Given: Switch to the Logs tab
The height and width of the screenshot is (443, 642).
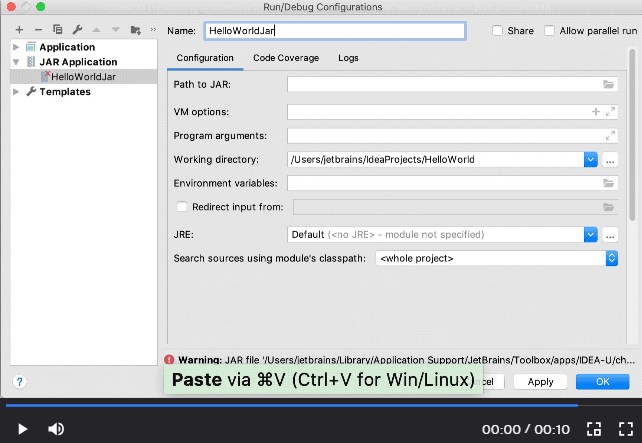Looking at the screenshot, I should (x=348, y=58).
